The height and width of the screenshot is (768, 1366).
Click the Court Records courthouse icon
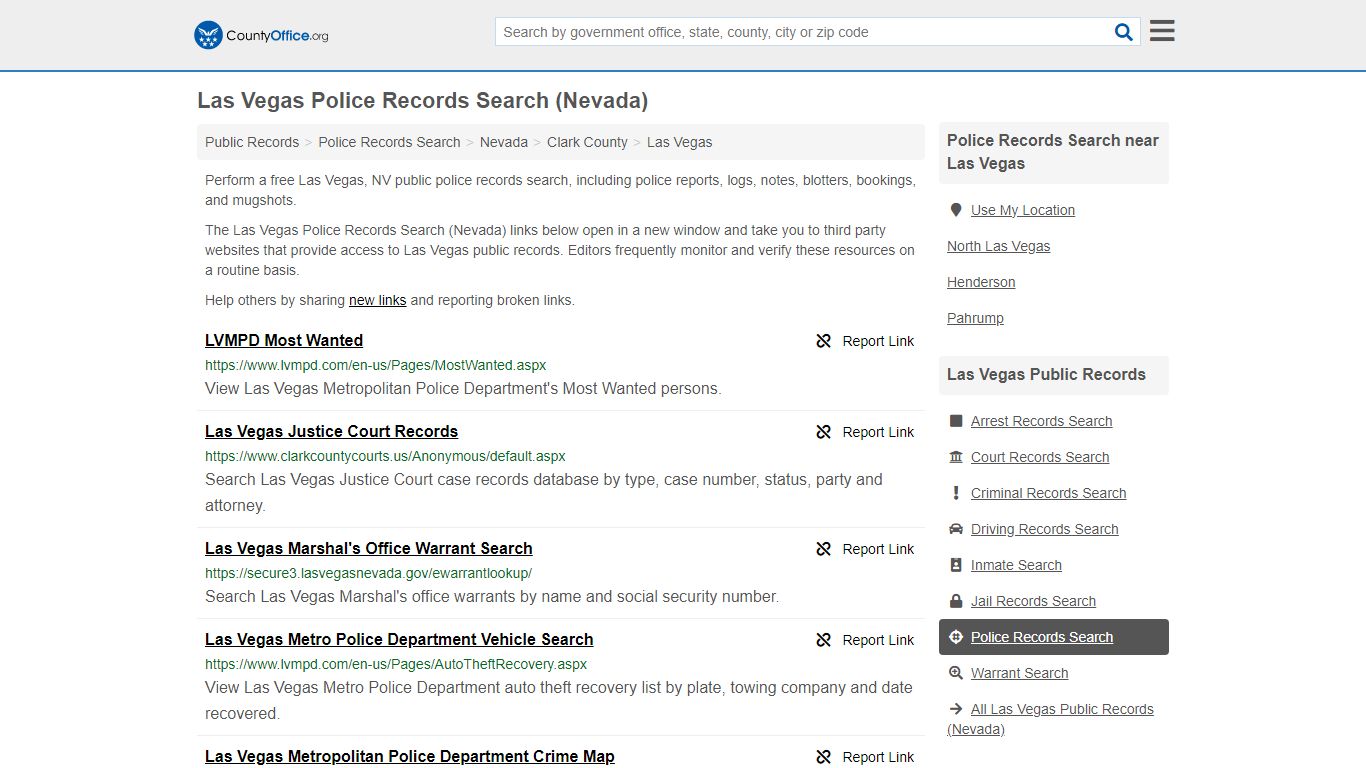956,457
